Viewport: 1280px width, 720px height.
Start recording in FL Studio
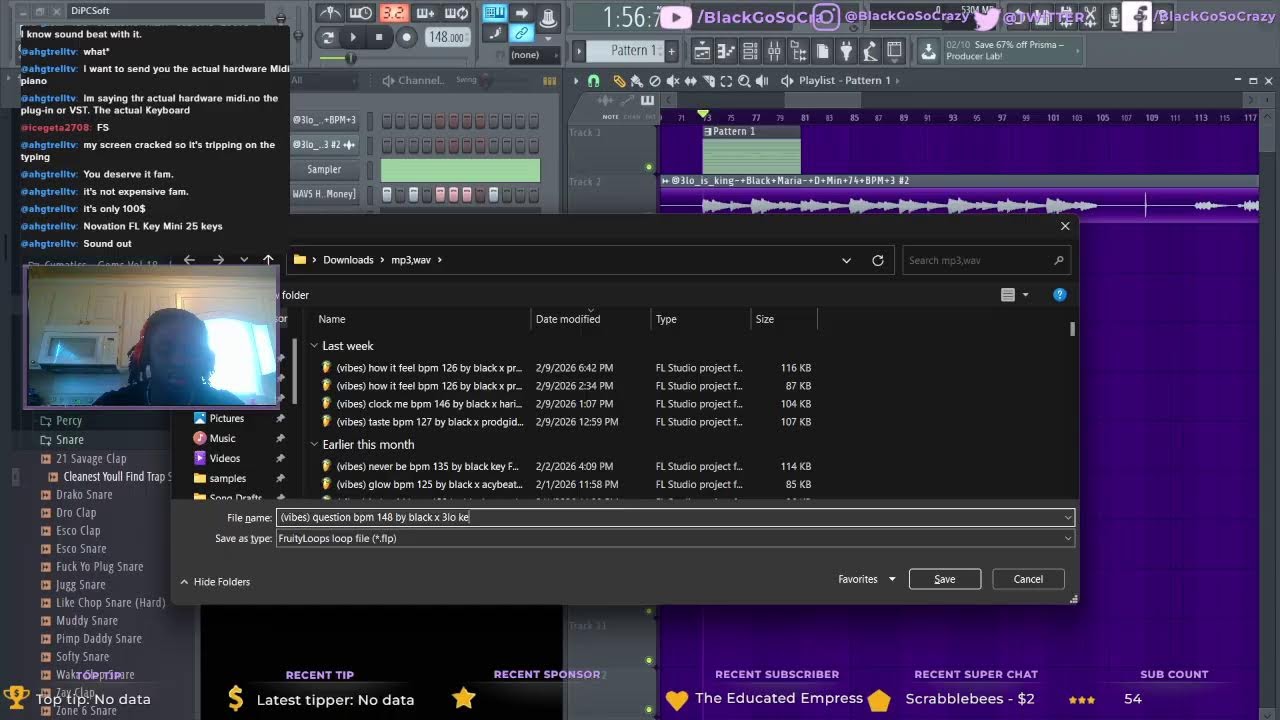pos(406,37)
